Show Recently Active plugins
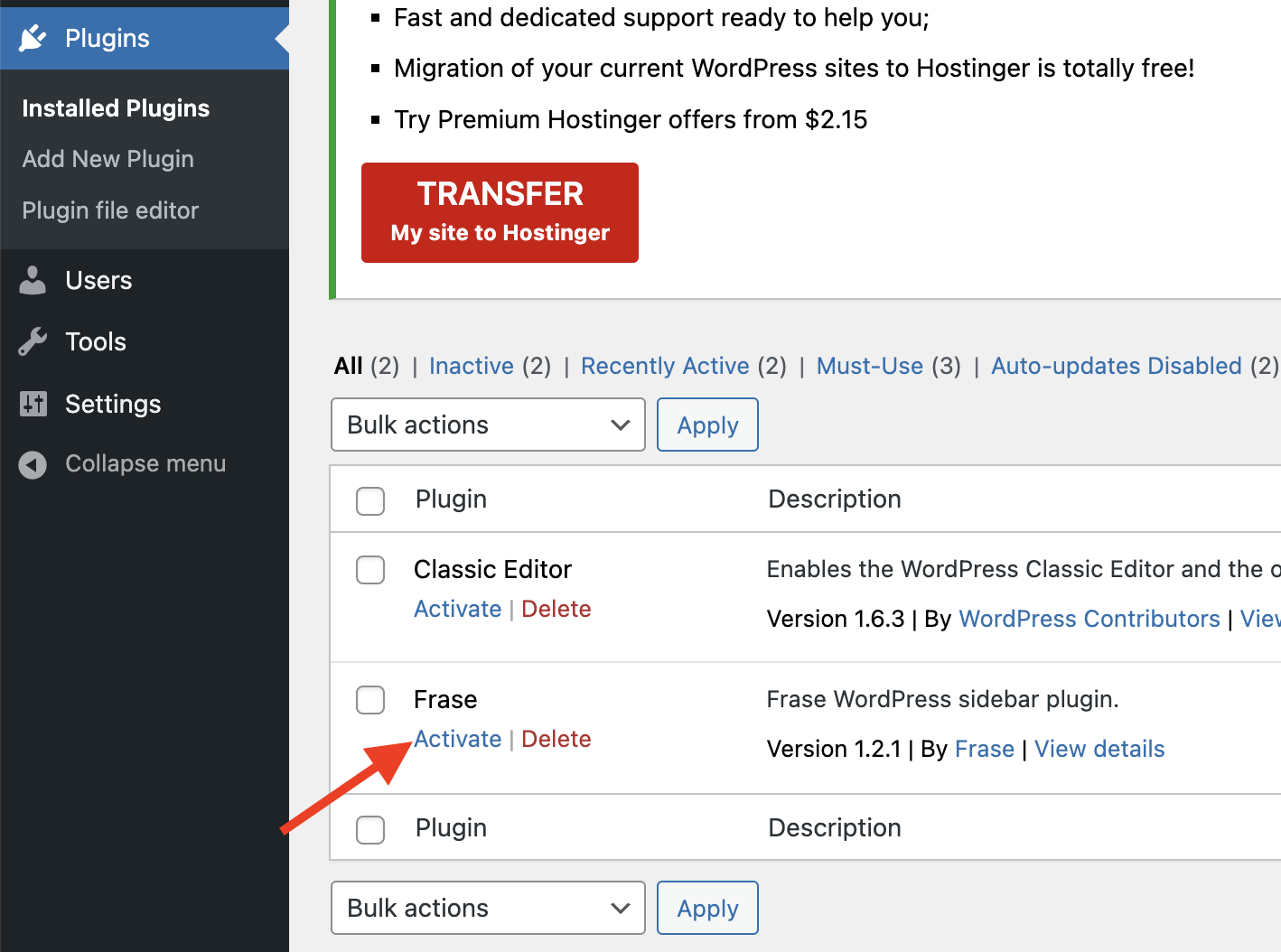Image resolution: width=1281 pixels, height=952 pixels. pos(665,366)
